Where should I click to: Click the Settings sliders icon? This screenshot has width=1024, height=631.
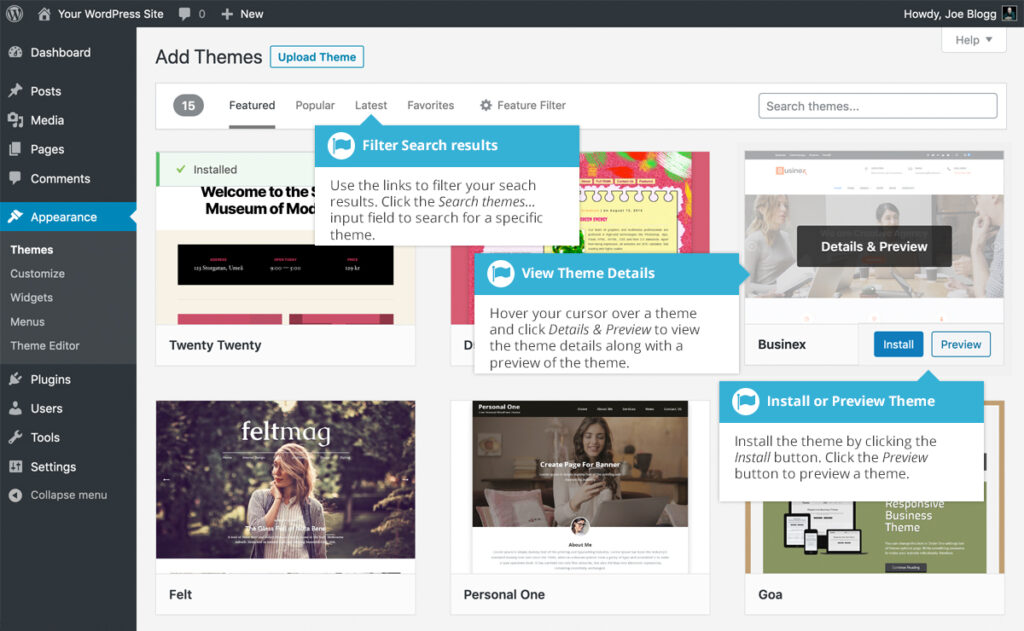point(16,466)
